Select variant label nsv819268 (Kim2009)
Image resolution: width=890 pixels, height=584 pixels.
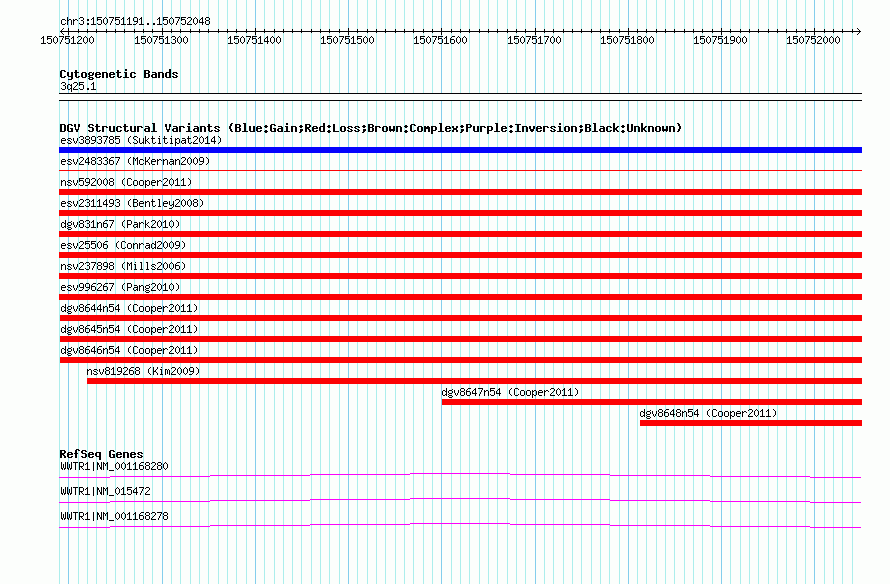coord(143,371)
